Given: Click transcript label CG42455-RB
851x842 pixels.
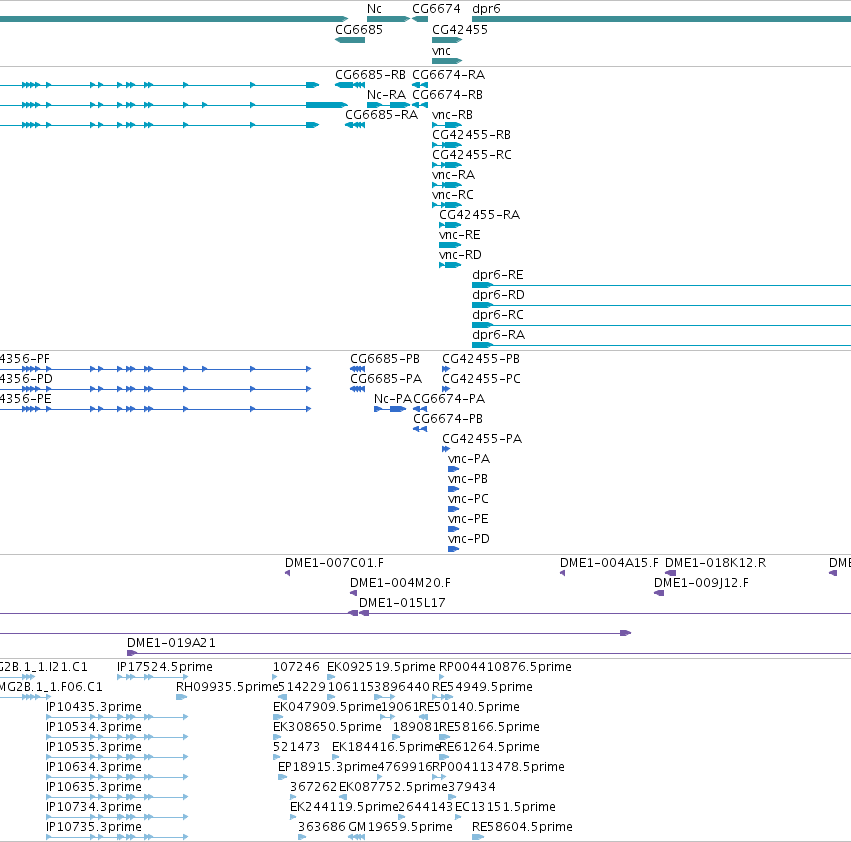Looking at the screenshot, I should click(471, 134).
